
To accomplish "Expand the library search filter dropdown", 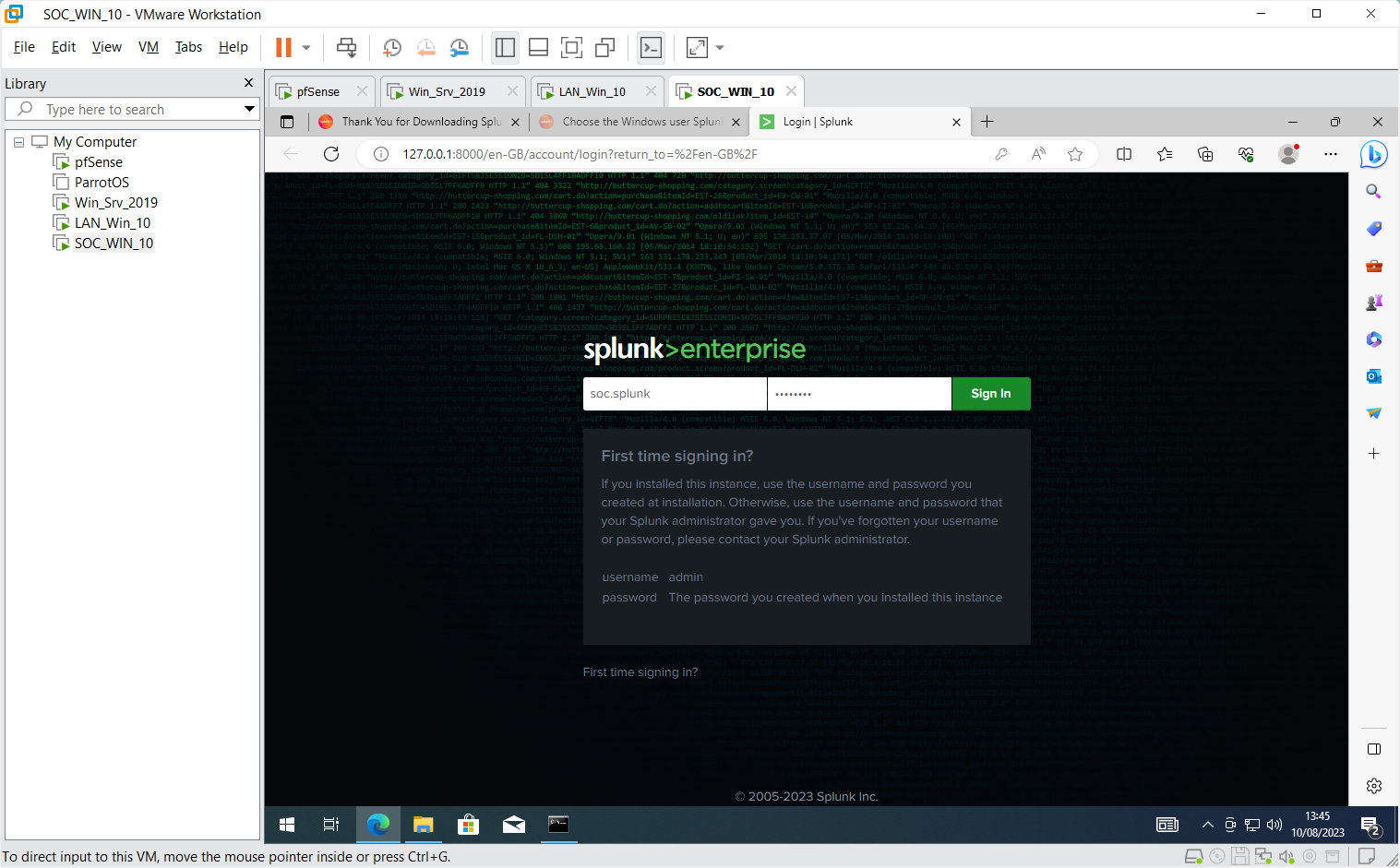I will point(249,109).
